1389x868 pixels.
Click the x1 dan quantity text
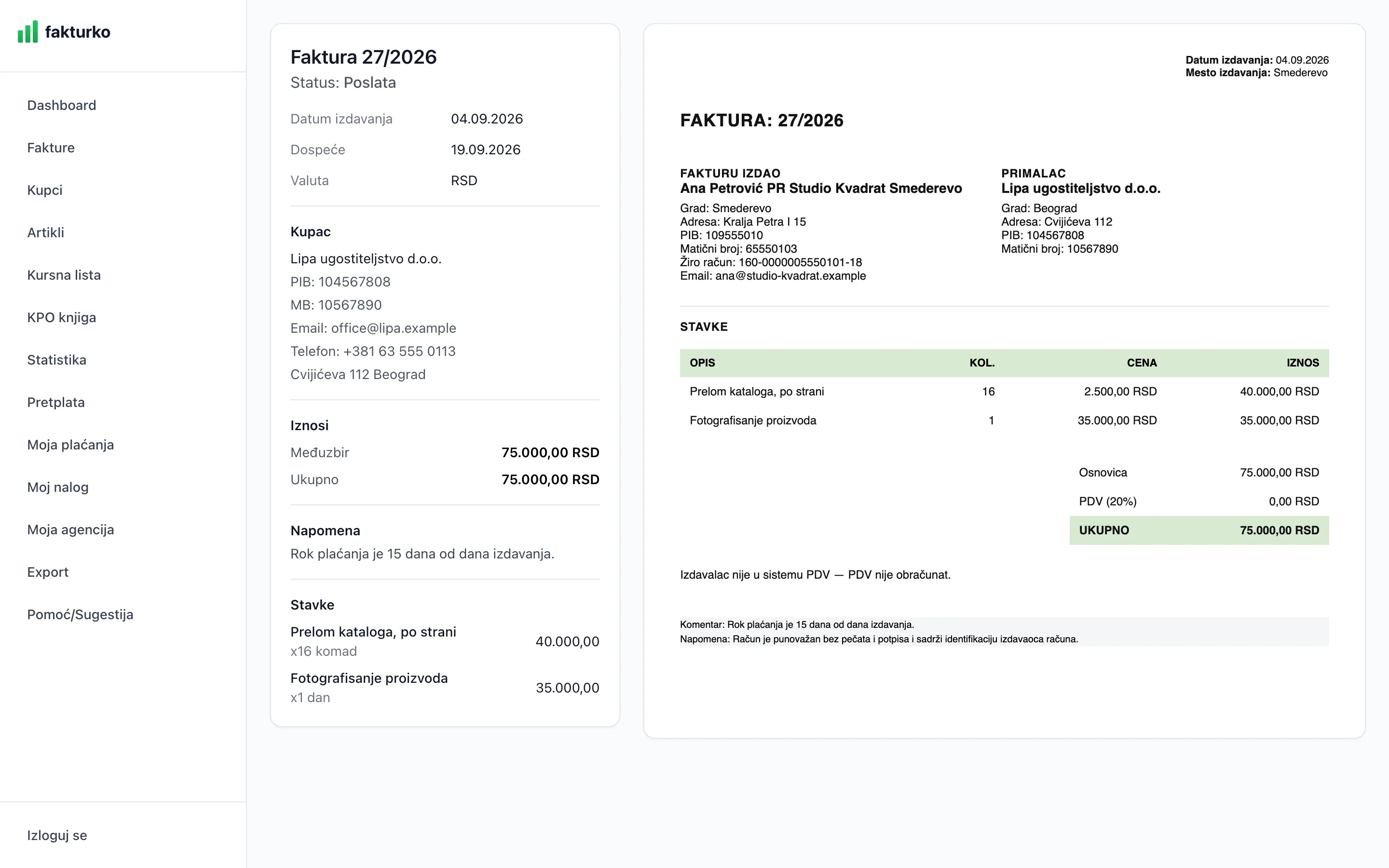310,698
